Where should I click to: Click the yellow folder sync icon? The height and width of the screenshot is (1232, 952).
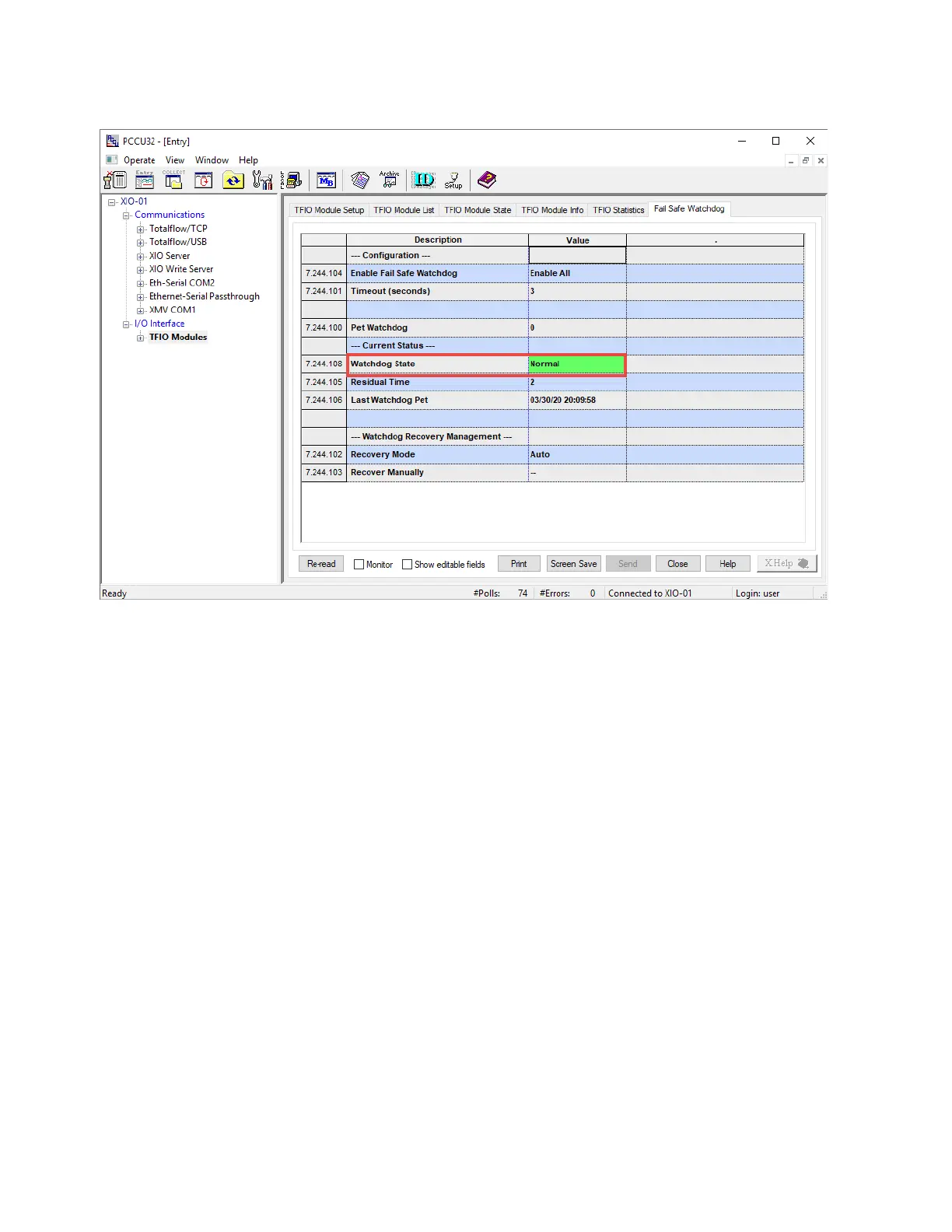[x=233, y=180]
